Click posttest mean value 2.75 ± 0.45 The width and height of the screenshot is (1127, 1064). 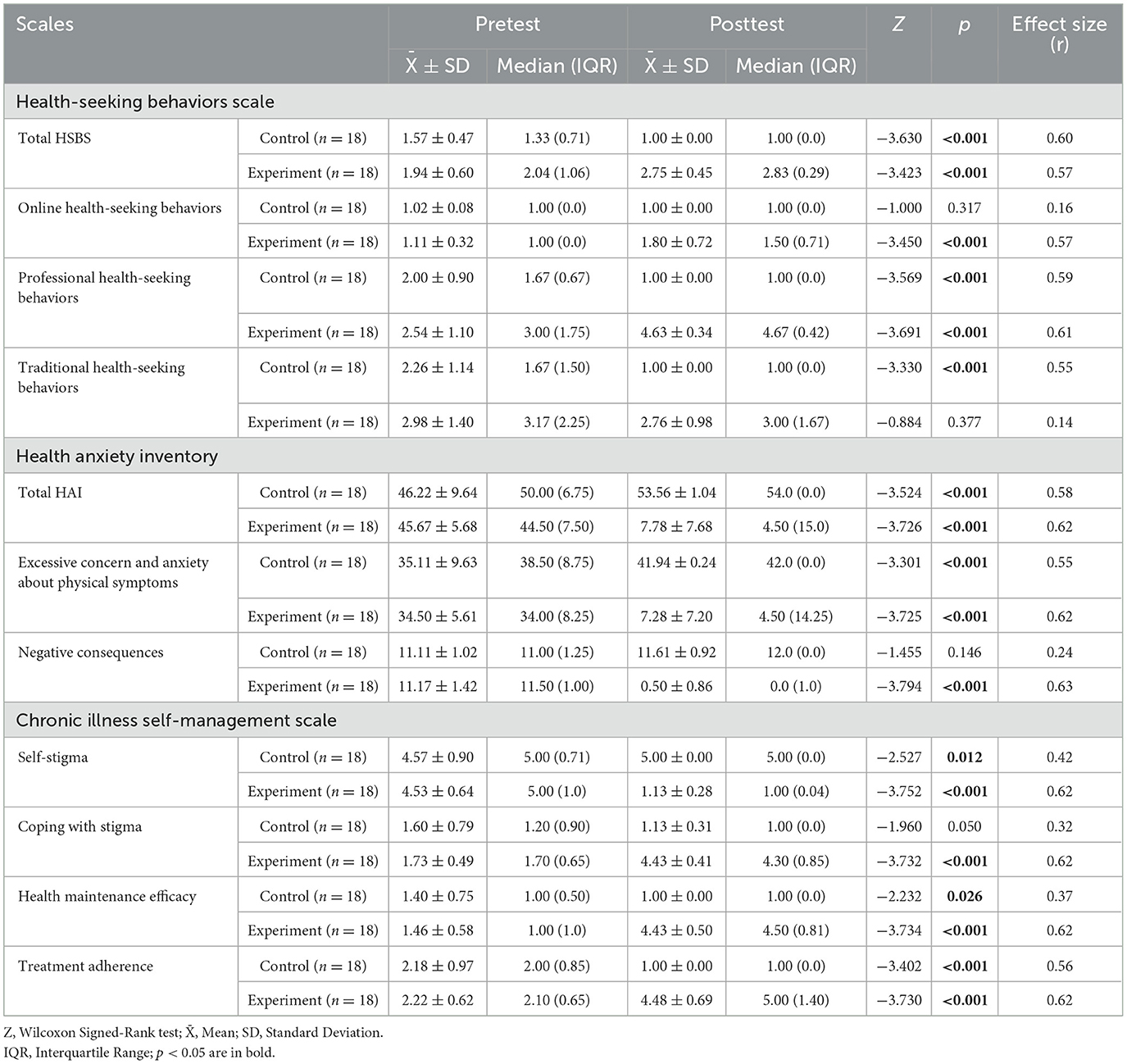[677, 173]
